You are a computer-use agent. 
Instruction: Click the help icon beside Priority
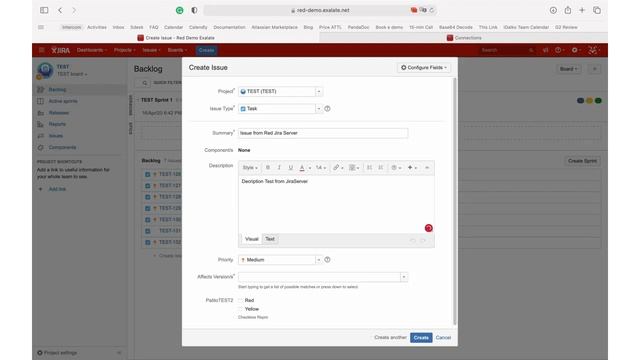pos(327,260)
